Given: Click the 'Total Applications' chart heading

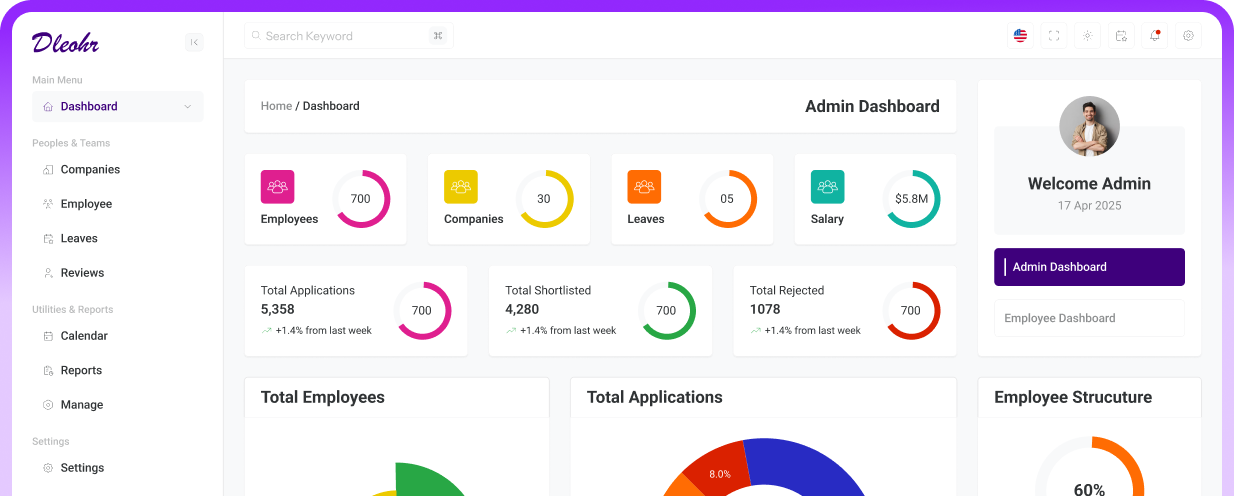Looking at the screenshot, I should (655, 397).
